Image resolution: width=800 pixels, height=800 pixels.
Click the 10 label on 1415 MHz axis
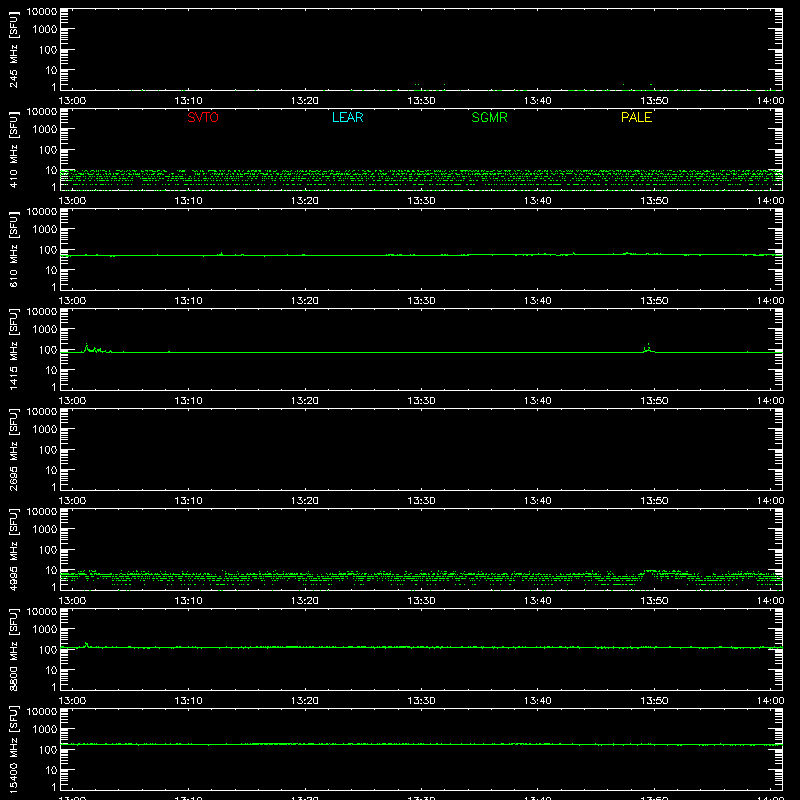coord(51,370)
